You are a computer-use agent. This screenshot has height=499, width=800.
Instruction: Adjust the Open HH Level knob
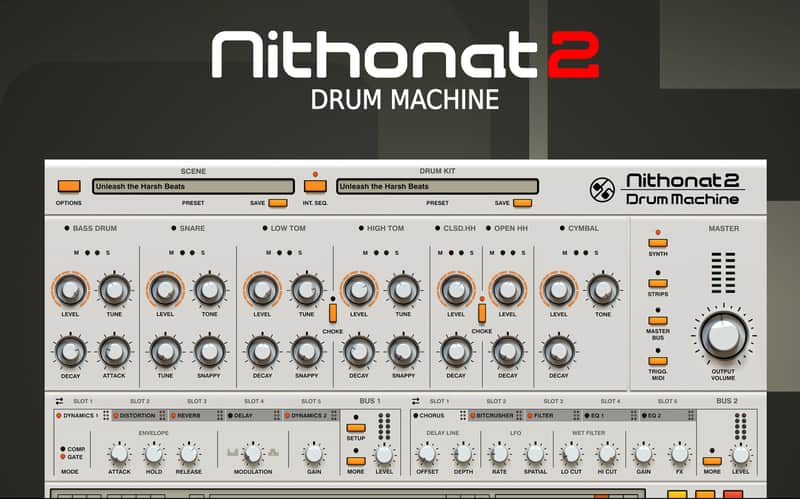tap(508, 290)
